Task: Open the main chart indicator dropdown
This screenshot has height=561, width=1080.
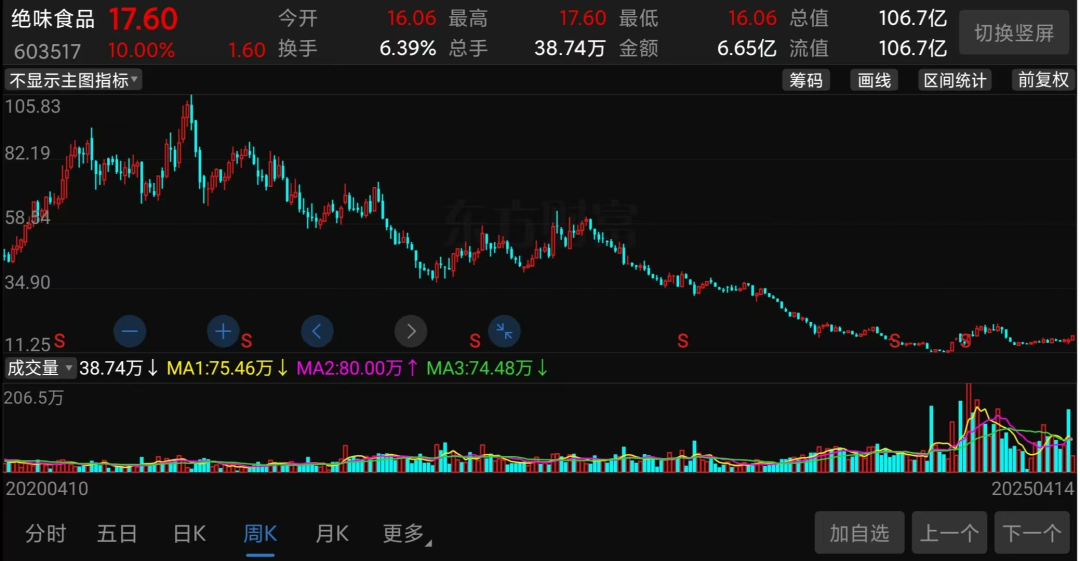Action: click(73, 80)
